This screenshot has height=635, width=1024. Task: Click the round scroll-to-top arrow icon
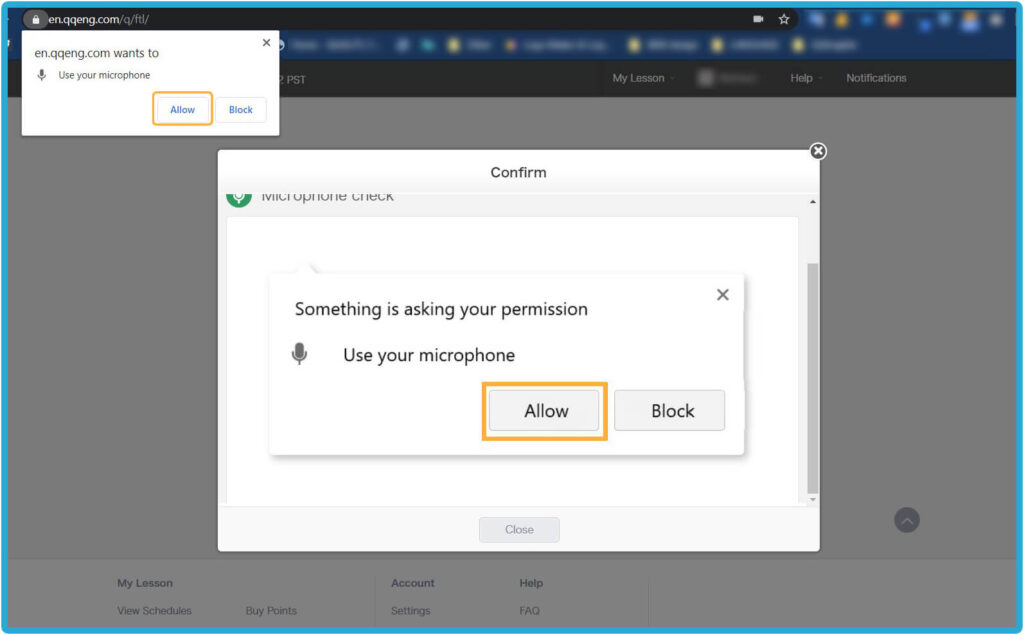click(906, 520)
